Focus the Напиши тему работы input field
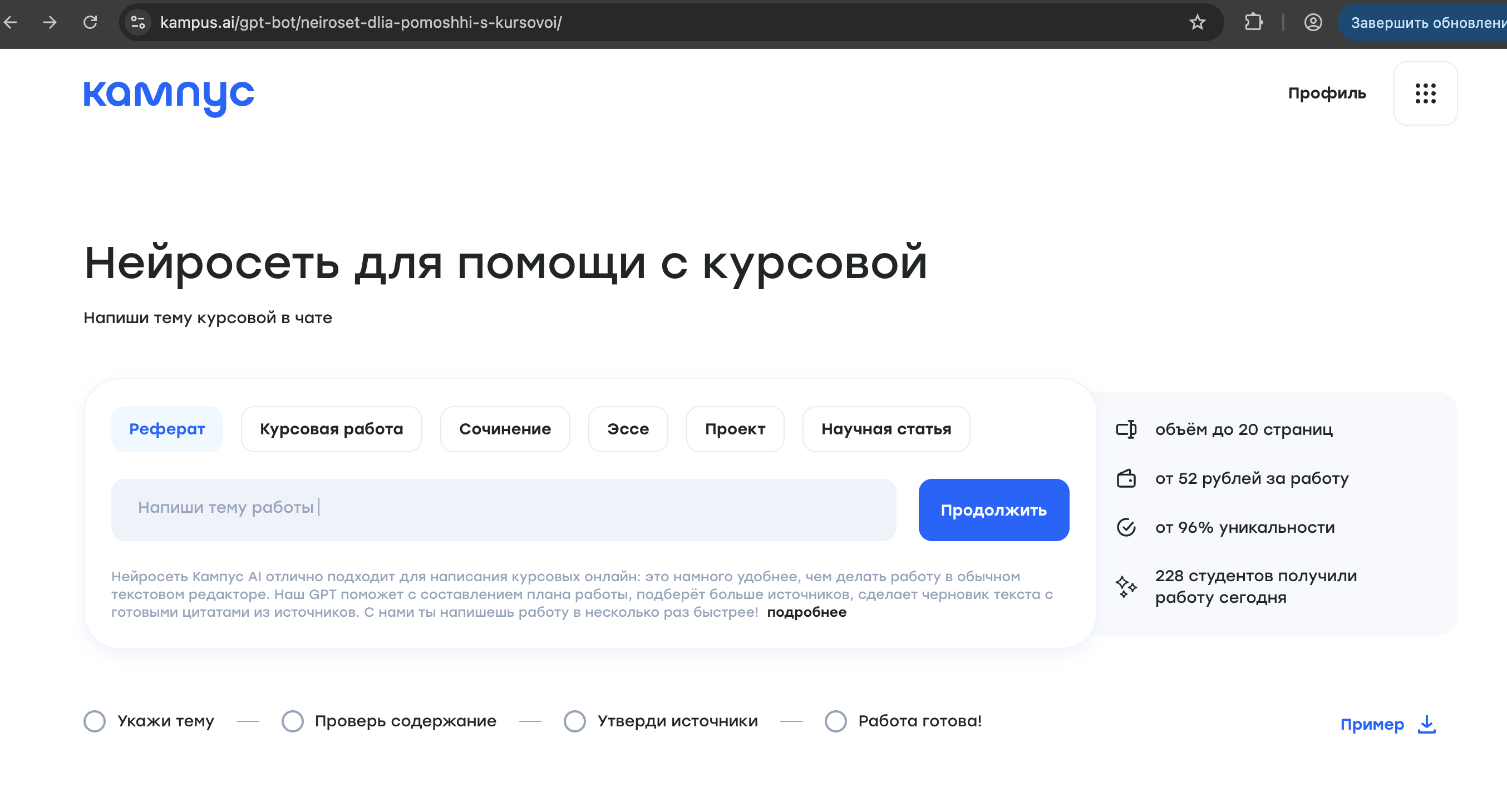The width and height of the screenshot is (1507, 812). pos(504,510)
